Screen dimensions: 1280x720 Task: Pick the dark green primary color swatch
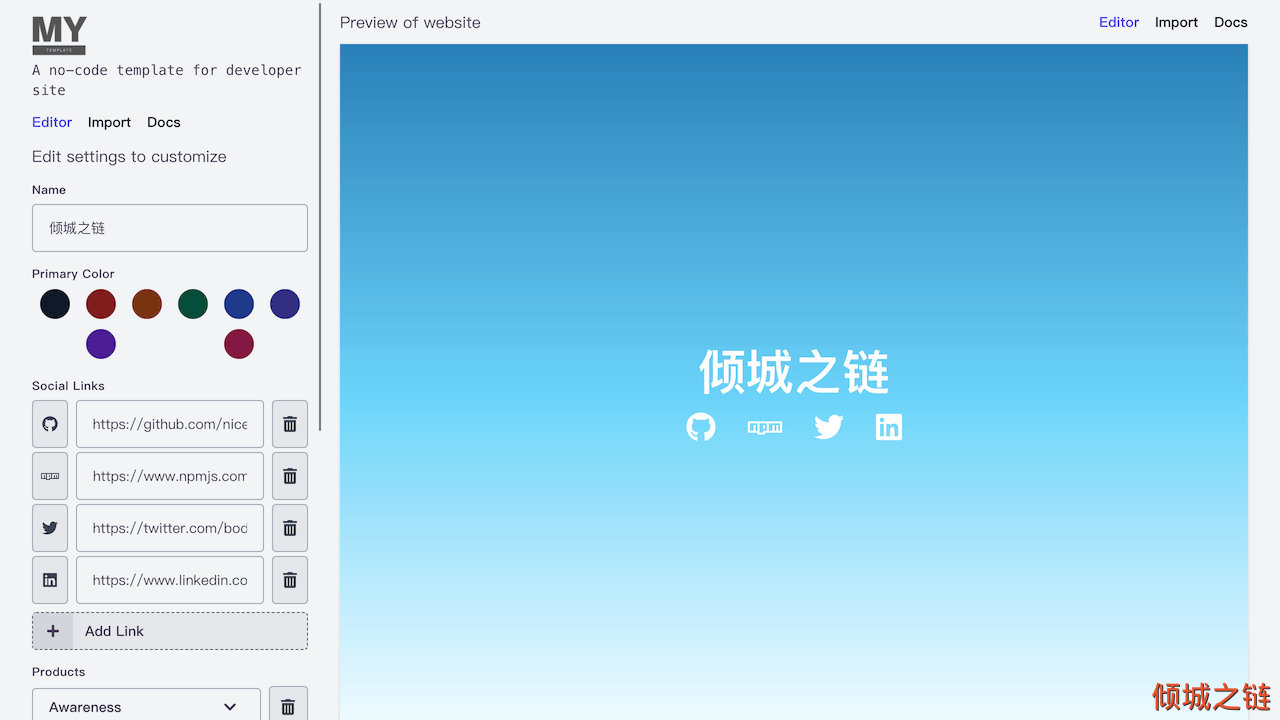pos(193,304)
